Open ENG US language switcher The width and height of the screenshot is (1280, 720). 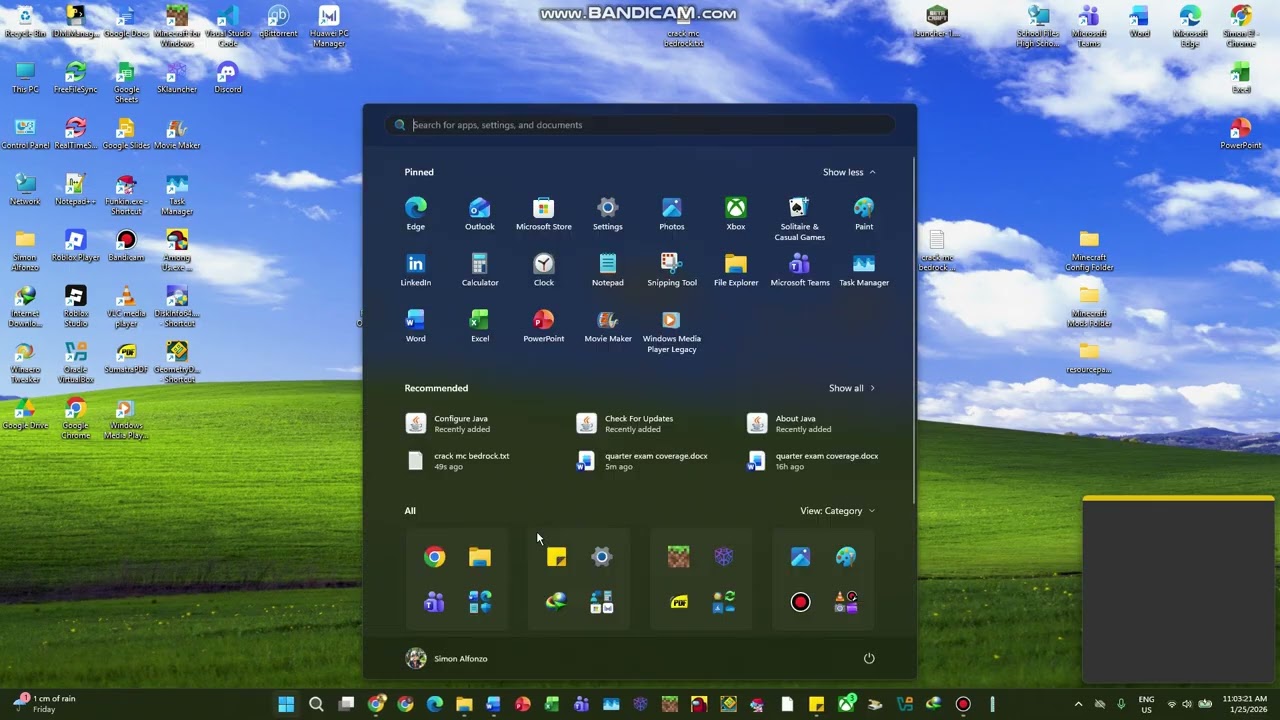(1146, 704)
